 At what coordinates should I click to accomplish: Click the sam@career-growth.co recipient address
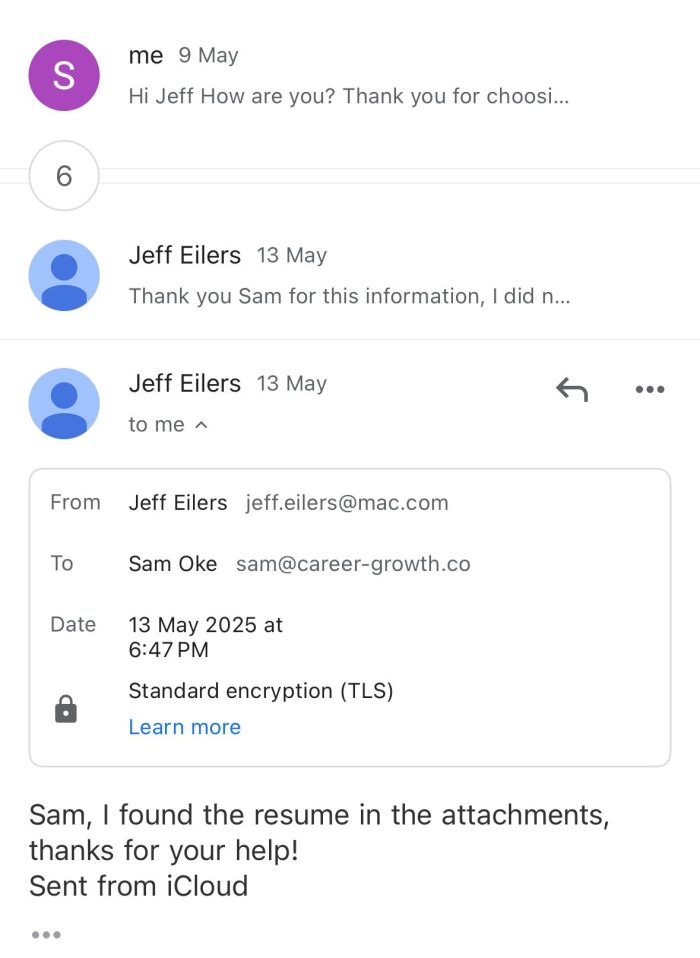click(x=353, y=564)
